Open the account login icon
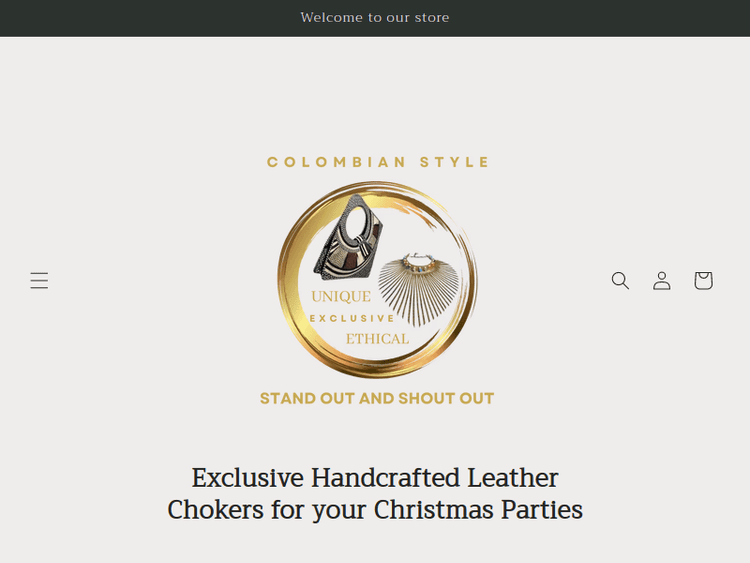Screen dimensions: 750x563 (x=662, y=280)
